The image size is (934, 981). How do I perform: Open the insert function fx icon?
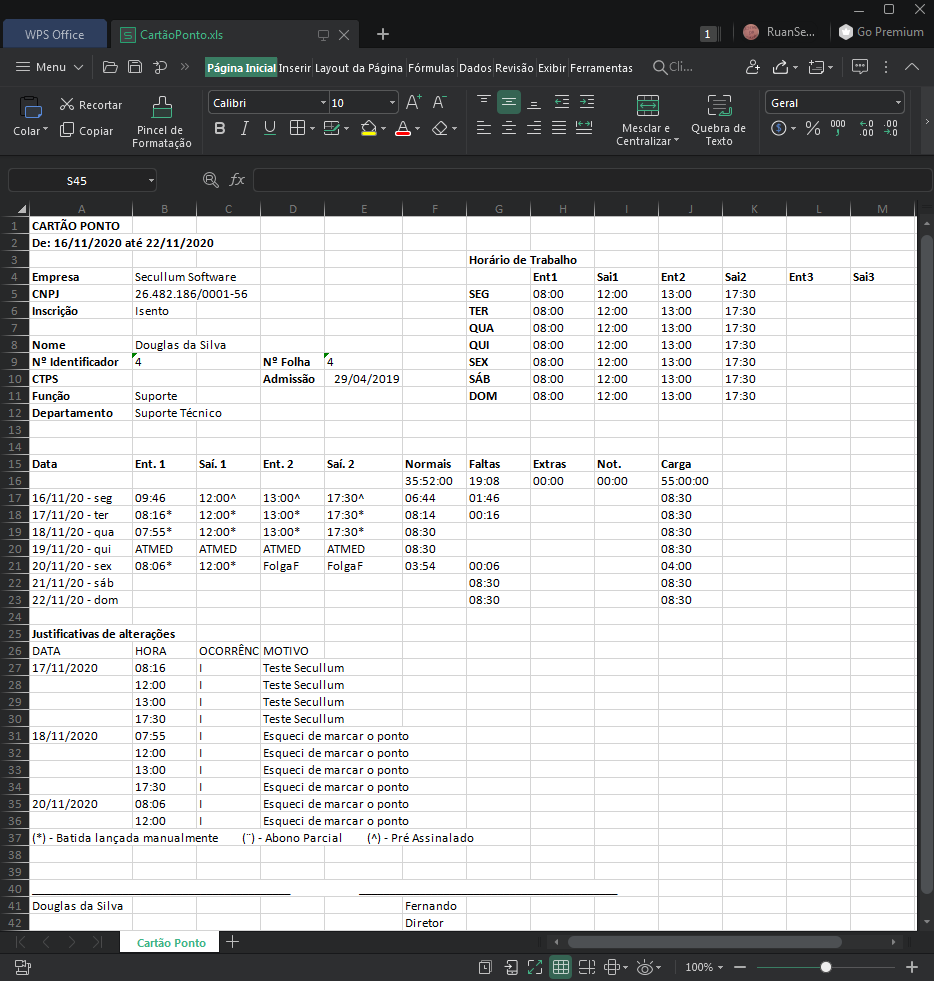[x=237, y=180]
